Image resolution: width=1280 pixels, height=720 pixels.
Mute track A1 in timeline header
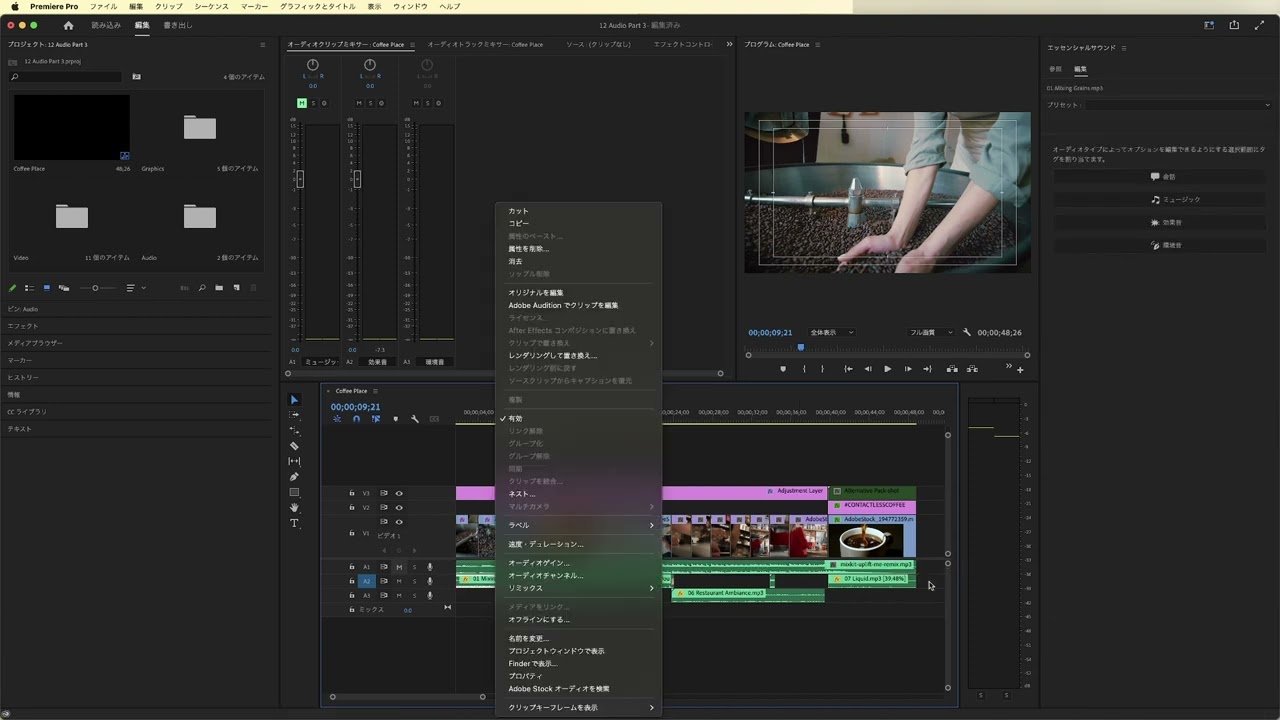point(399,567)
